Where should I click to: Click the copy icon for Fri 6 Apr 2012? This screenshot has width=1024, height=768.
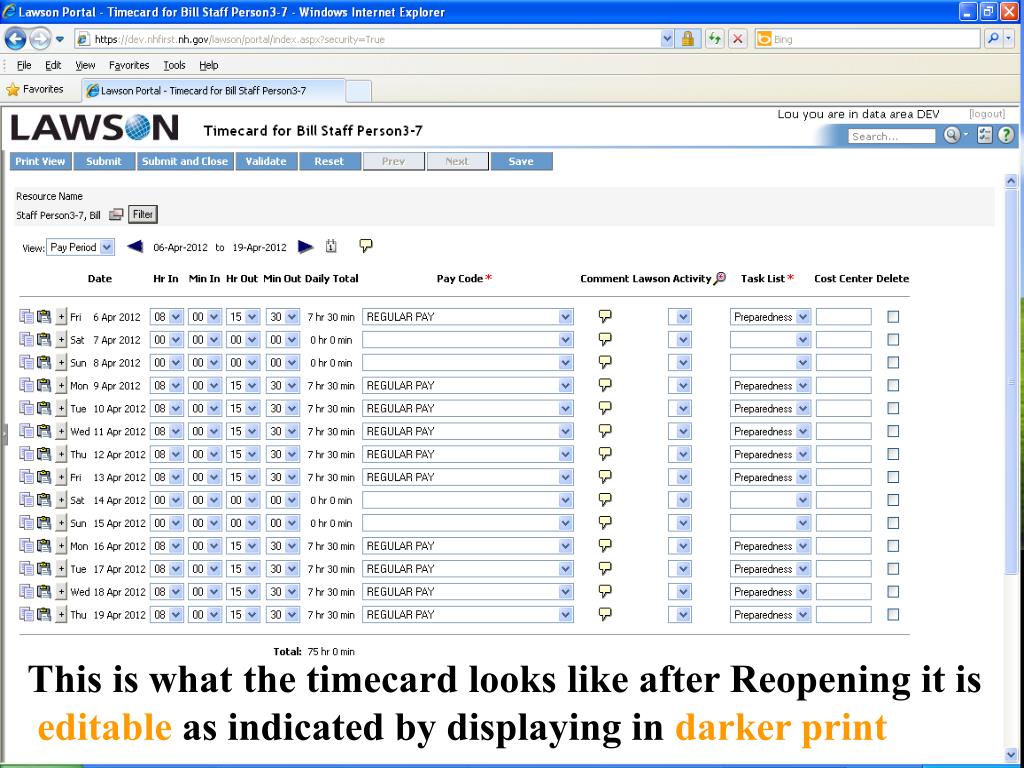pyautogui.click(x=26, y=317)
